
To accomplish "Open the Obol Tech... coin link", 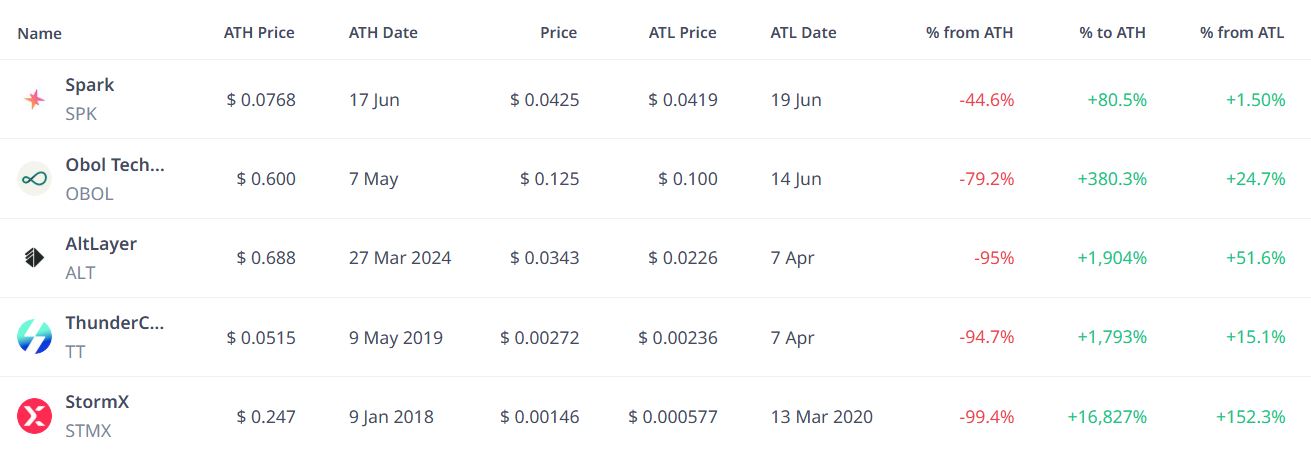I will point(115,165).
